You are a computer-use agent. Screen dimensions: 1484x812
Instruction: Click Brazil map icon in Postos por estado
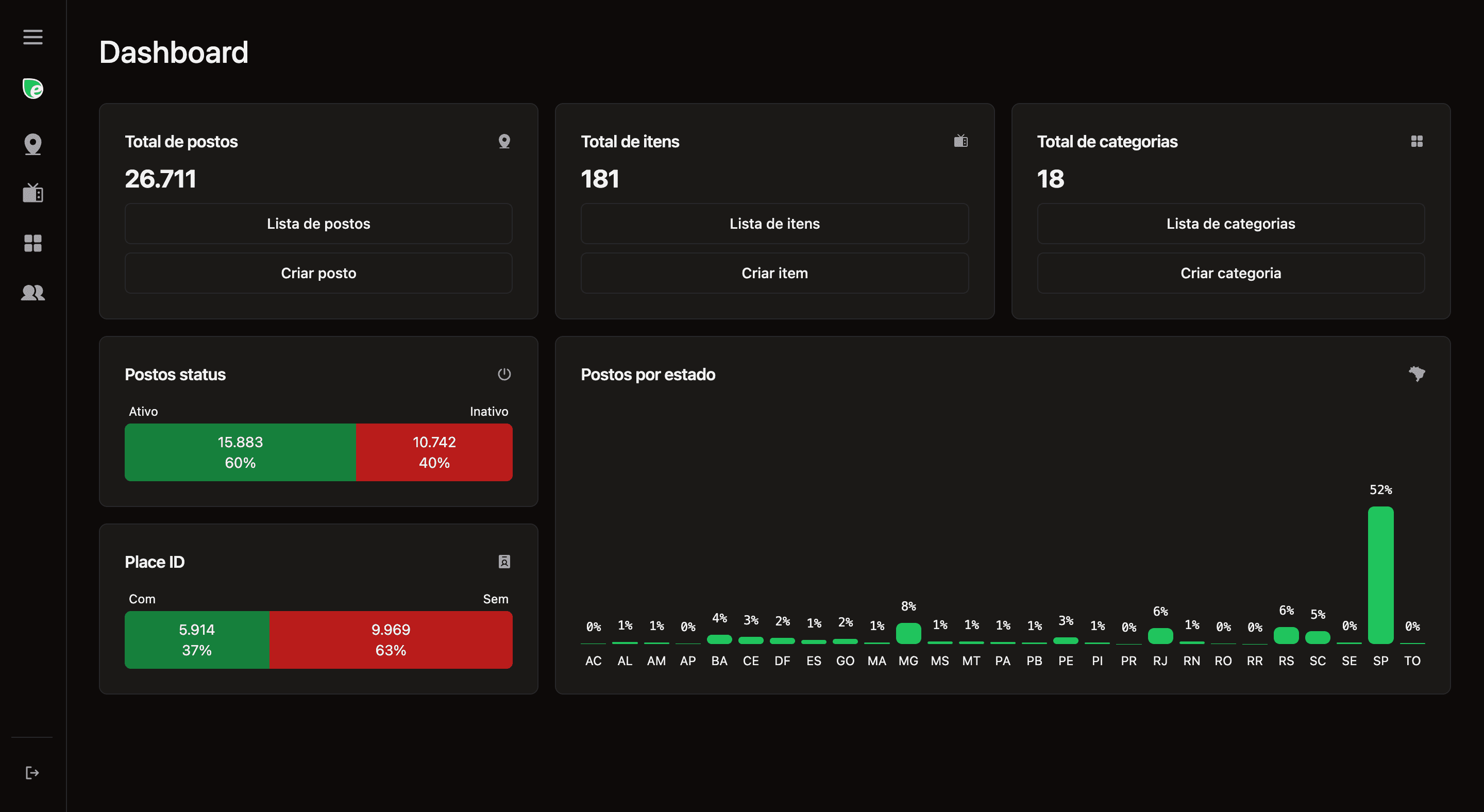1416,374
